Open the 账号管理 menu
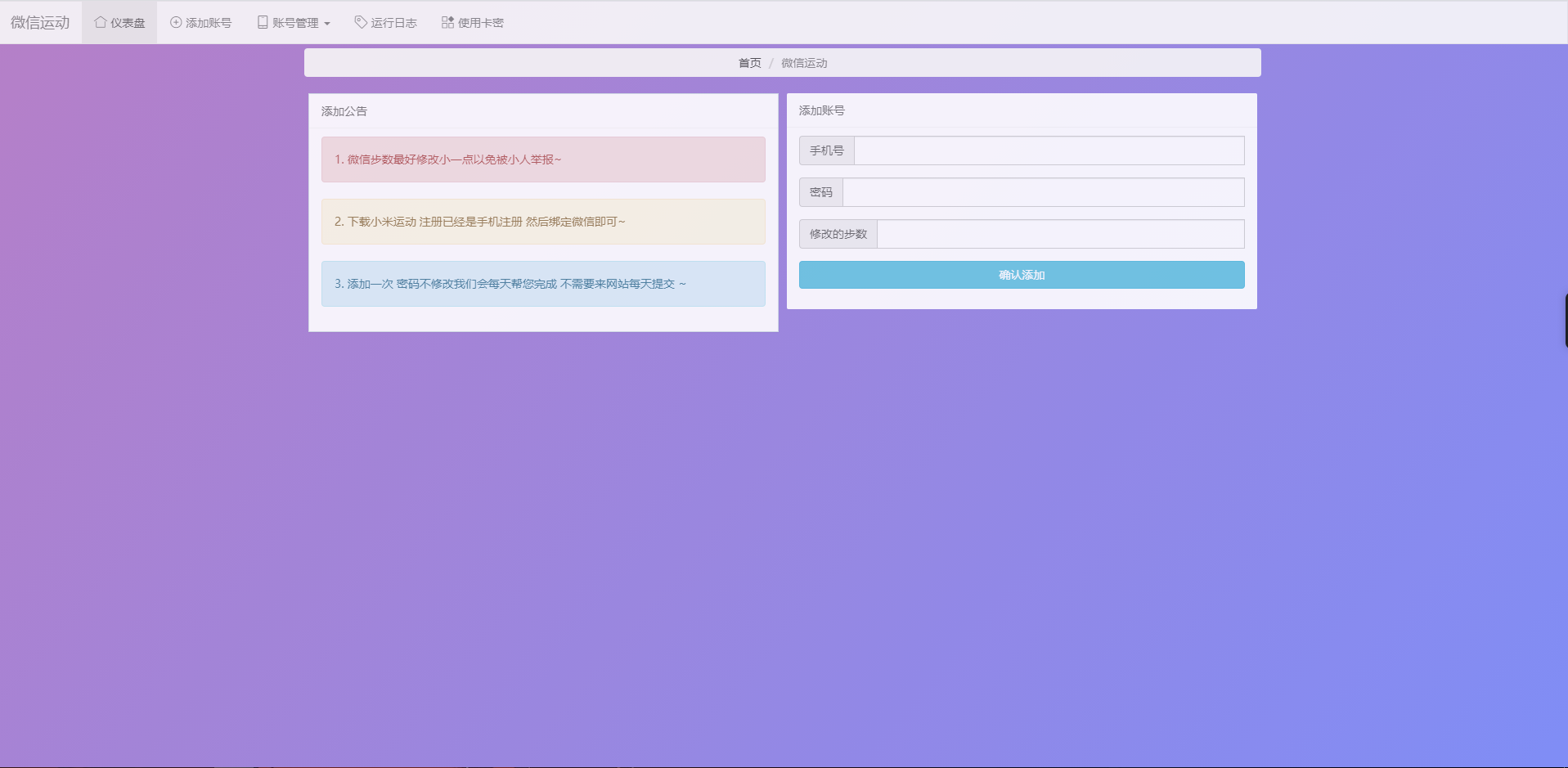The image size is (1568, 768). [x=294, y=22]
